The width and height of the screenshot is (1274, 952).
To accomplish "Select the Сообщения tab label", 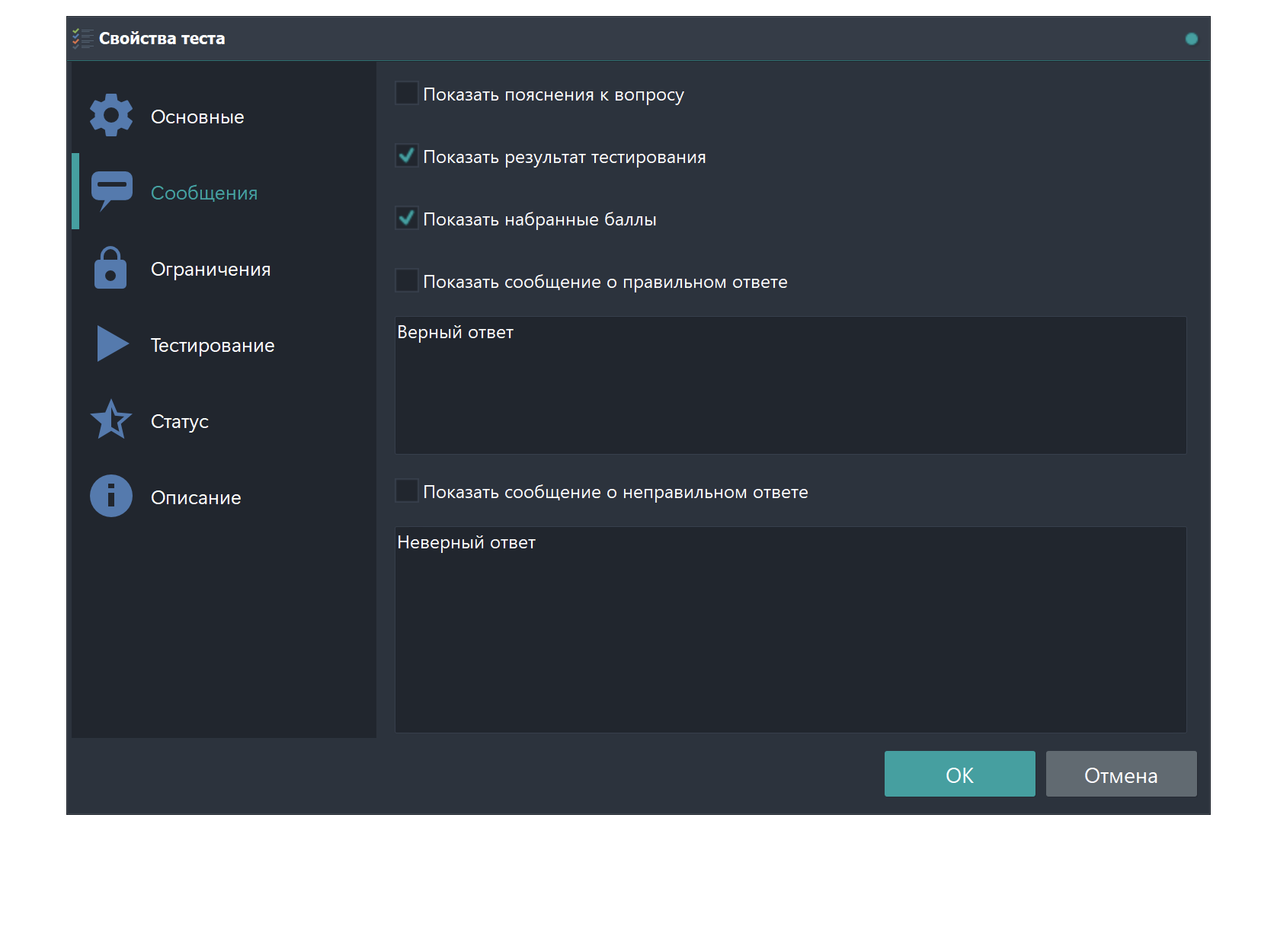I will click(204, 193).
